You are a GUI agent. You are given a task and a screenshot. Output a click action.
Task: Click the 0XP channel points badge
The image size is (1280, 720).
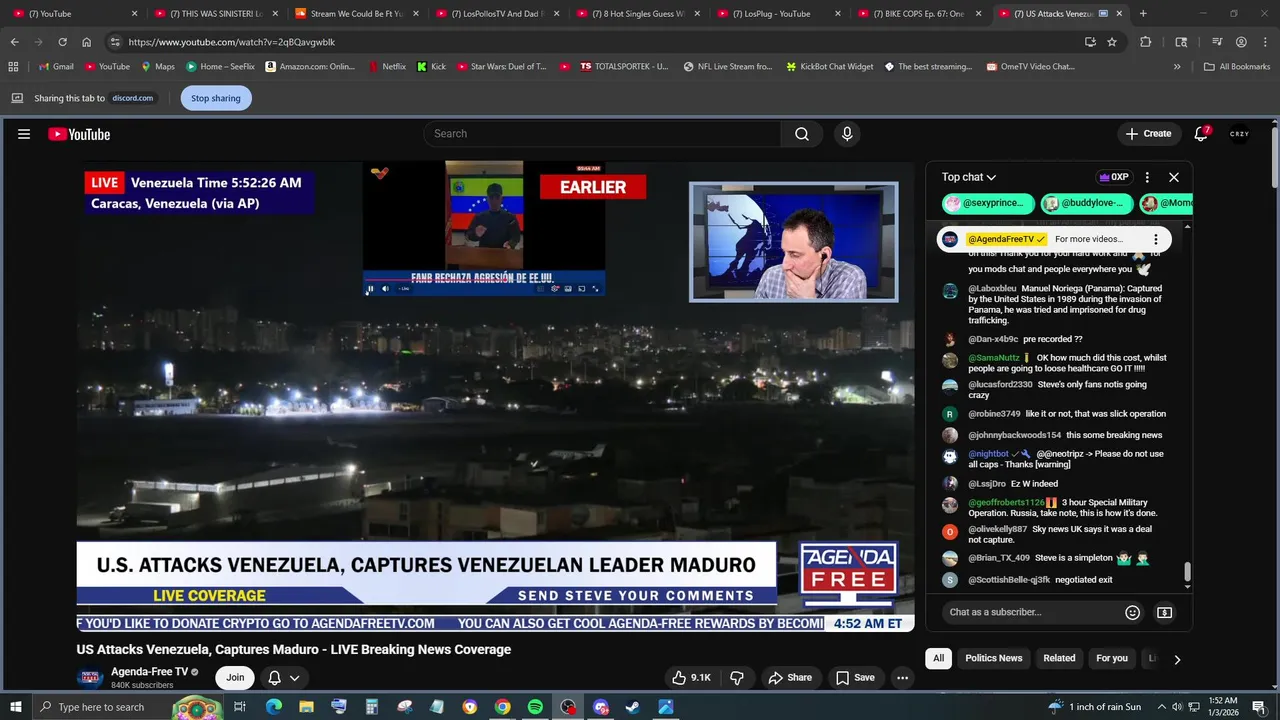(x=1114, y=177)
